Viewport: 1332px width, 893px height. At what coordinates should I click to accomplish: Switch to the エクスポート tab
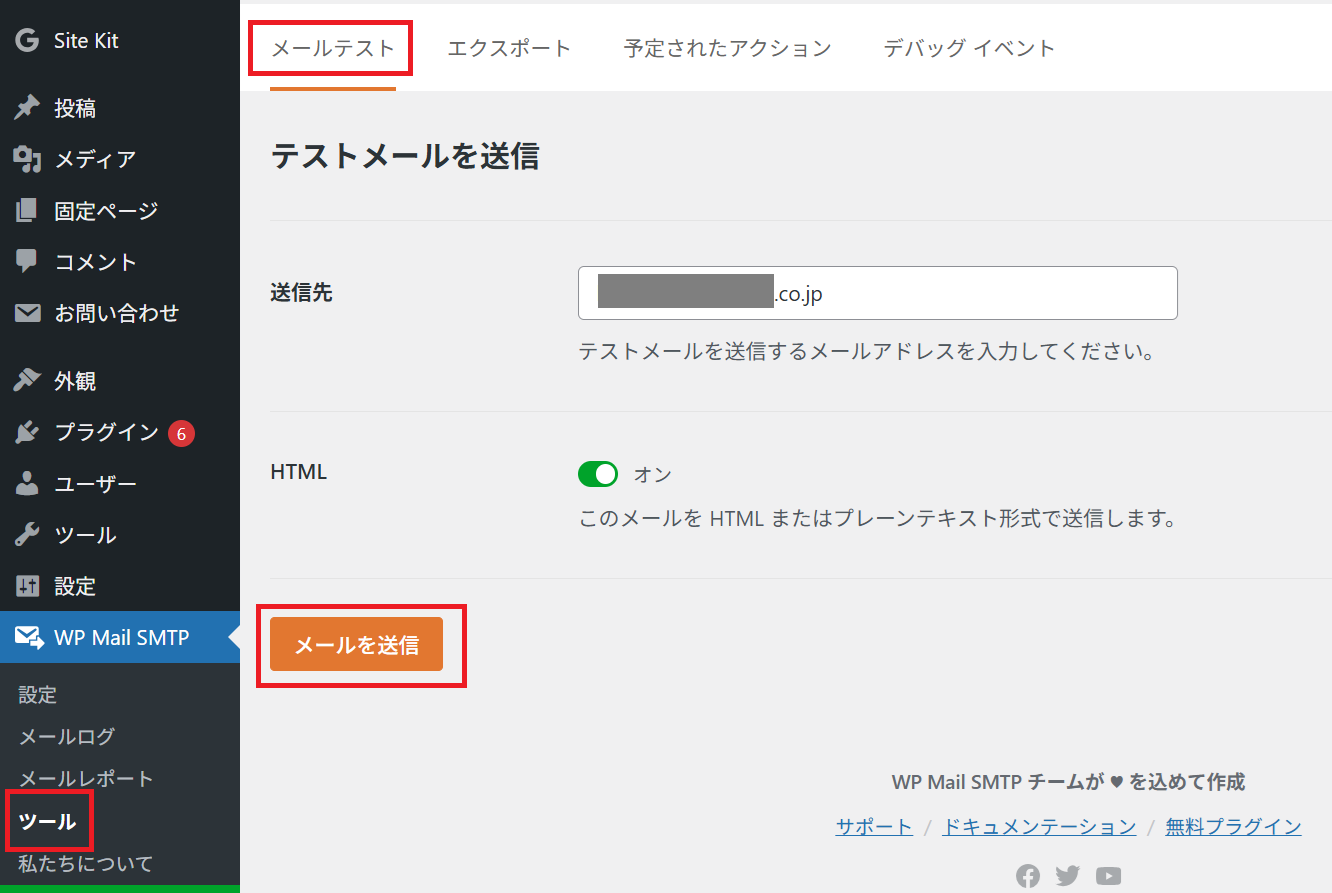(x=509, y=48)
